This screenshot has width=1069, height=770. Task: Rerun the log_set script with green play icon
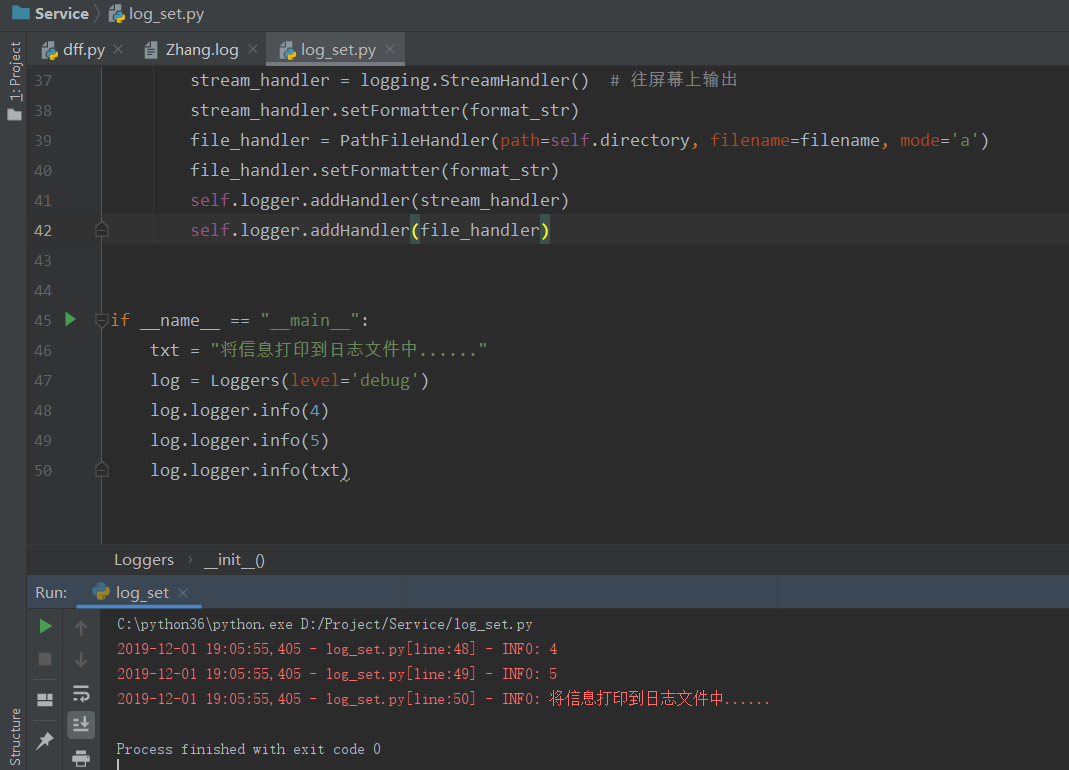45,626
